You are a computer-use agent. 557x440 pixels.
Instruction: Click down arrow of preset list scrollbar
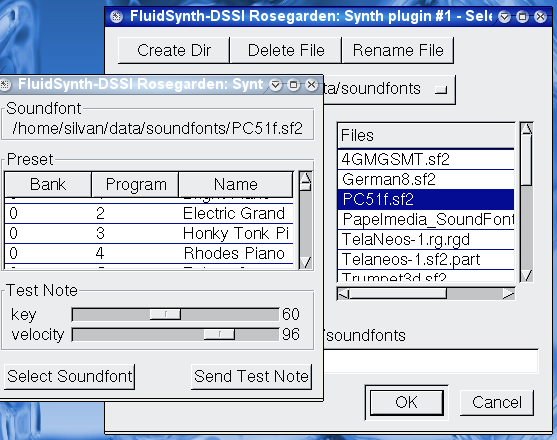(x=305, y=262)
